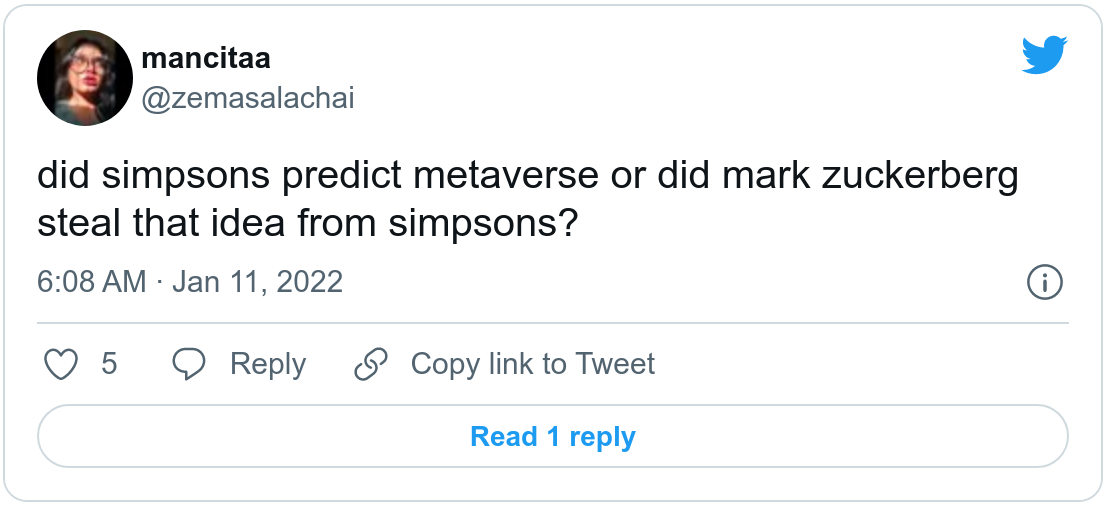1107x506 pixels.
Task: Open the circled info icon
Action: (x=1044, y=282)
